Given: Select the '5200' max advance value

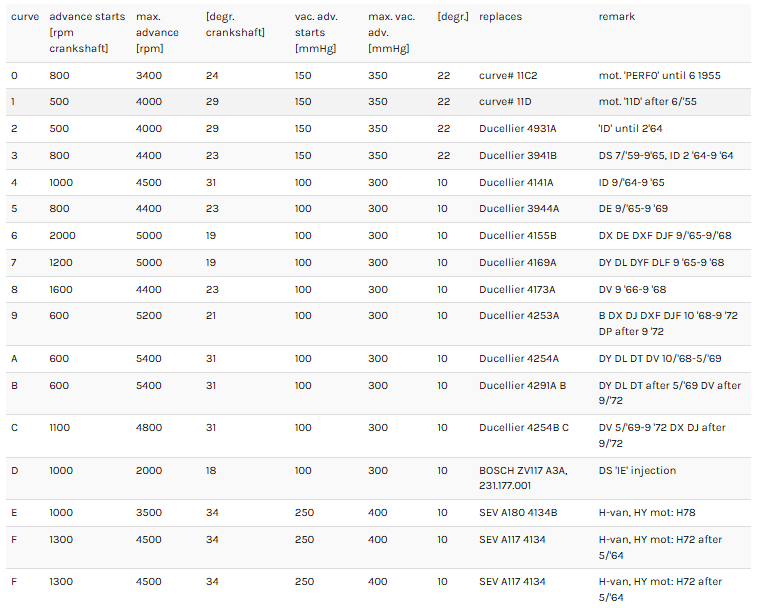Looking at the screenshot, I should click(149, 315).
